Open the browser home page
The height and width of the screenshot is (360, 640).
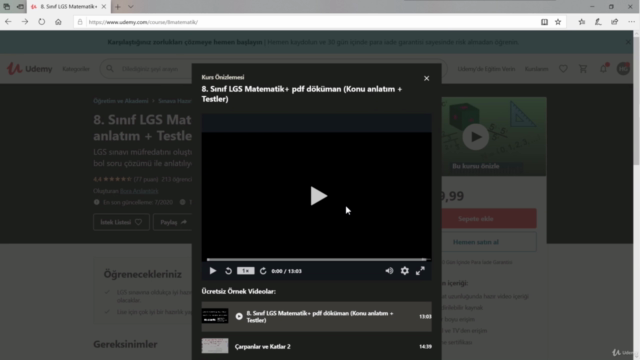click(x=58, y=22)
